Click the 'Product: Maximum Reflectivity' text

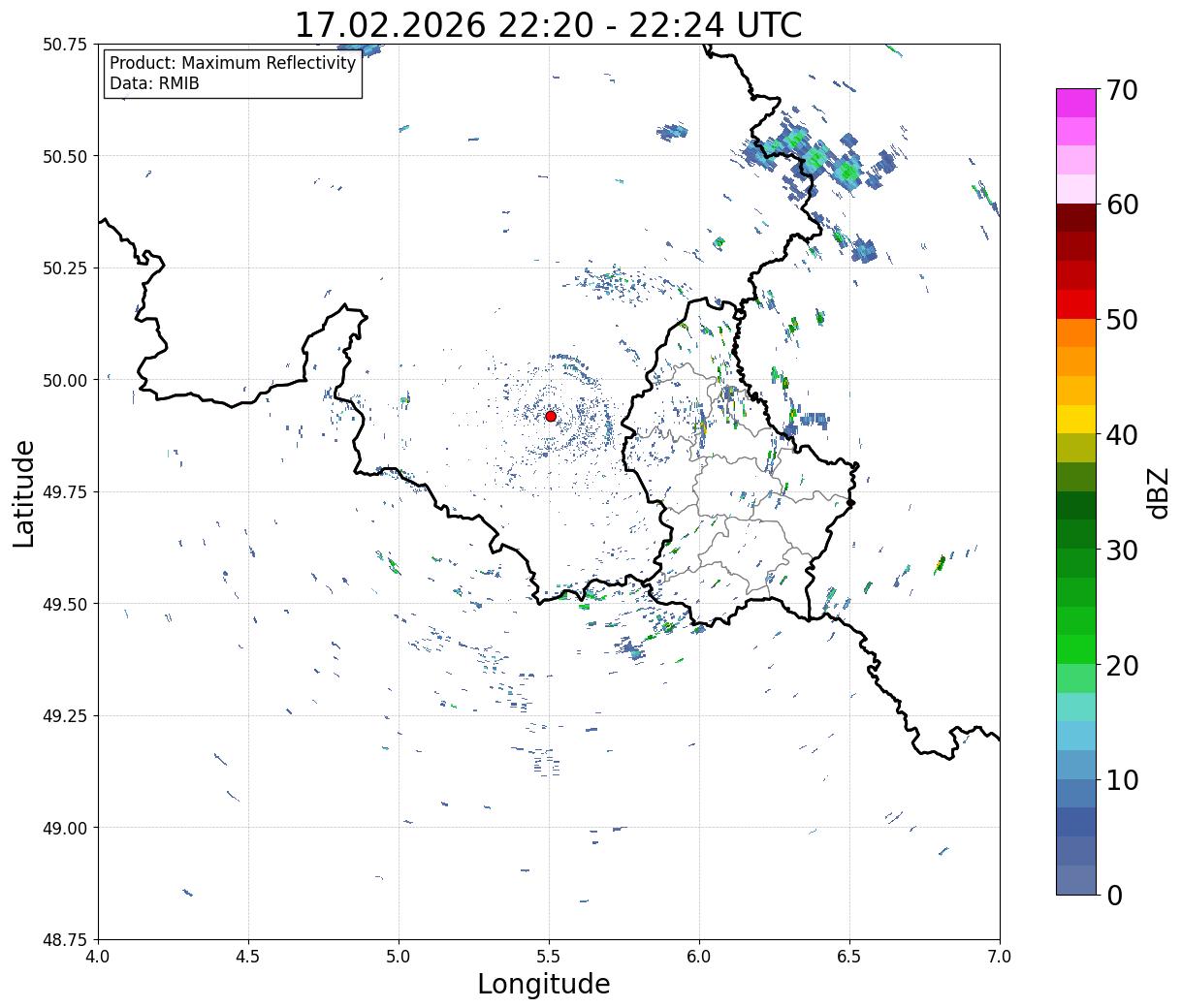click(x=233, y=63)
